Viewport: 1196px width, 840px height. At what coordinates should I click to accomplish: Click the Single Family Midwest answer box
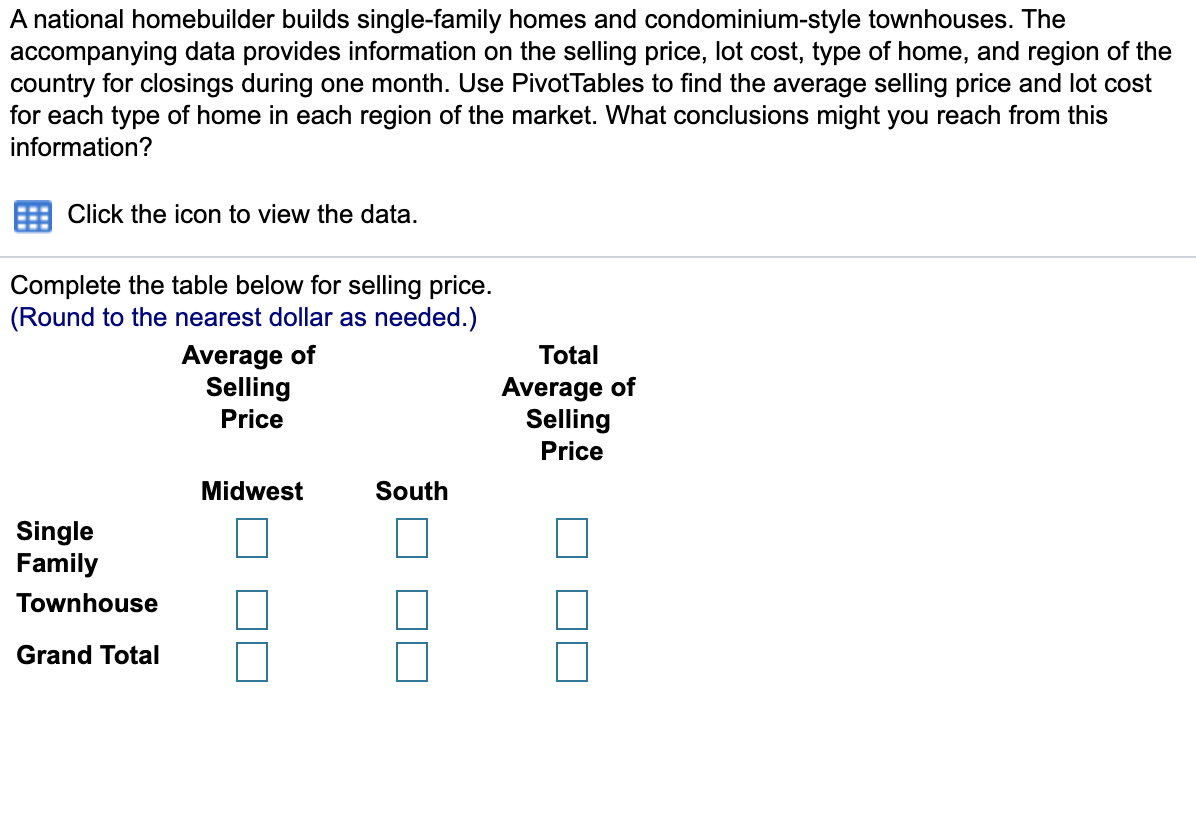251,538
